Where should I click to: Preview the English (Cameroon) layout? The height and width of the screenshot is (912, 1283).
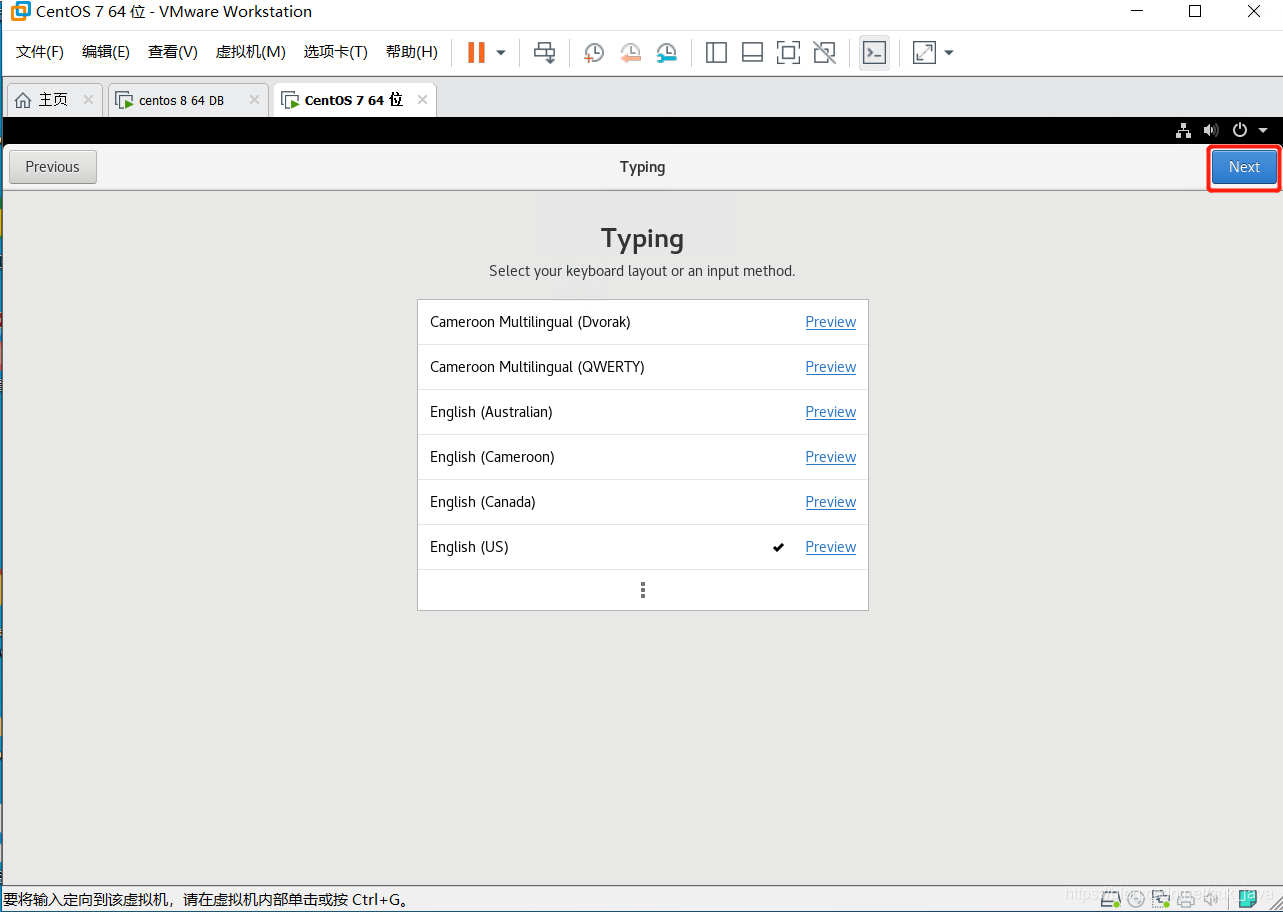point(831,457)
